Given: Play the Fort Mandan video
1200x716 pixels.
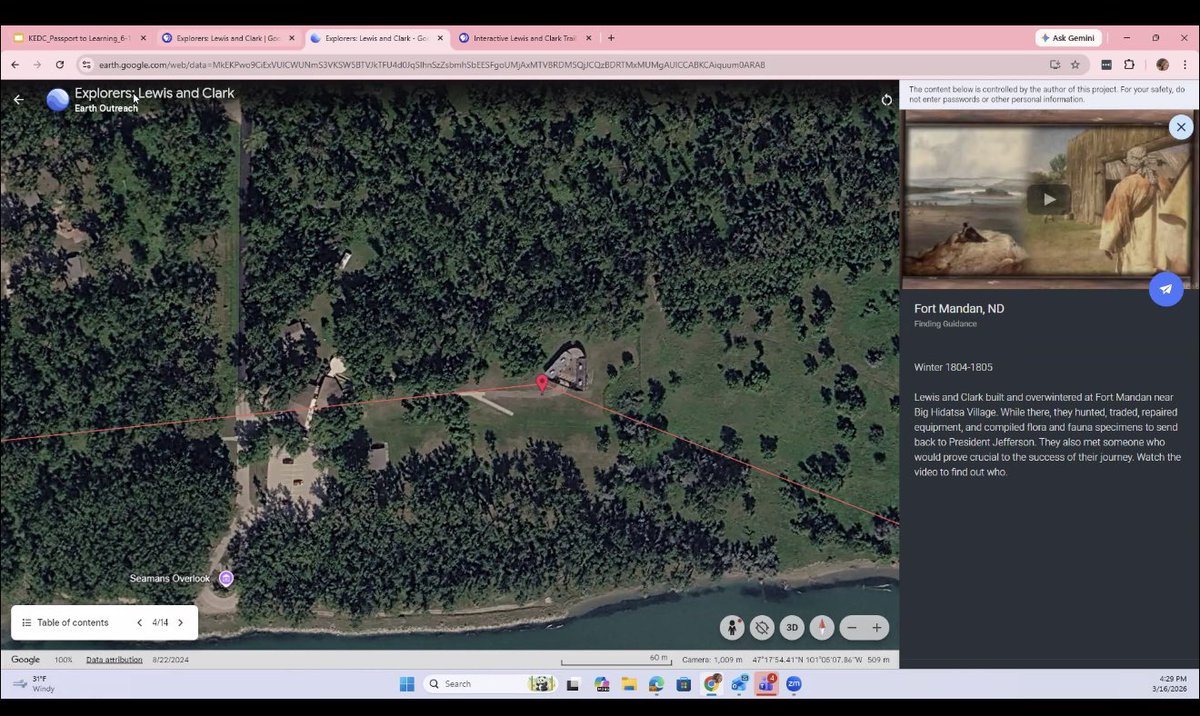Looking at the screenshot, I should point(1049,199).
